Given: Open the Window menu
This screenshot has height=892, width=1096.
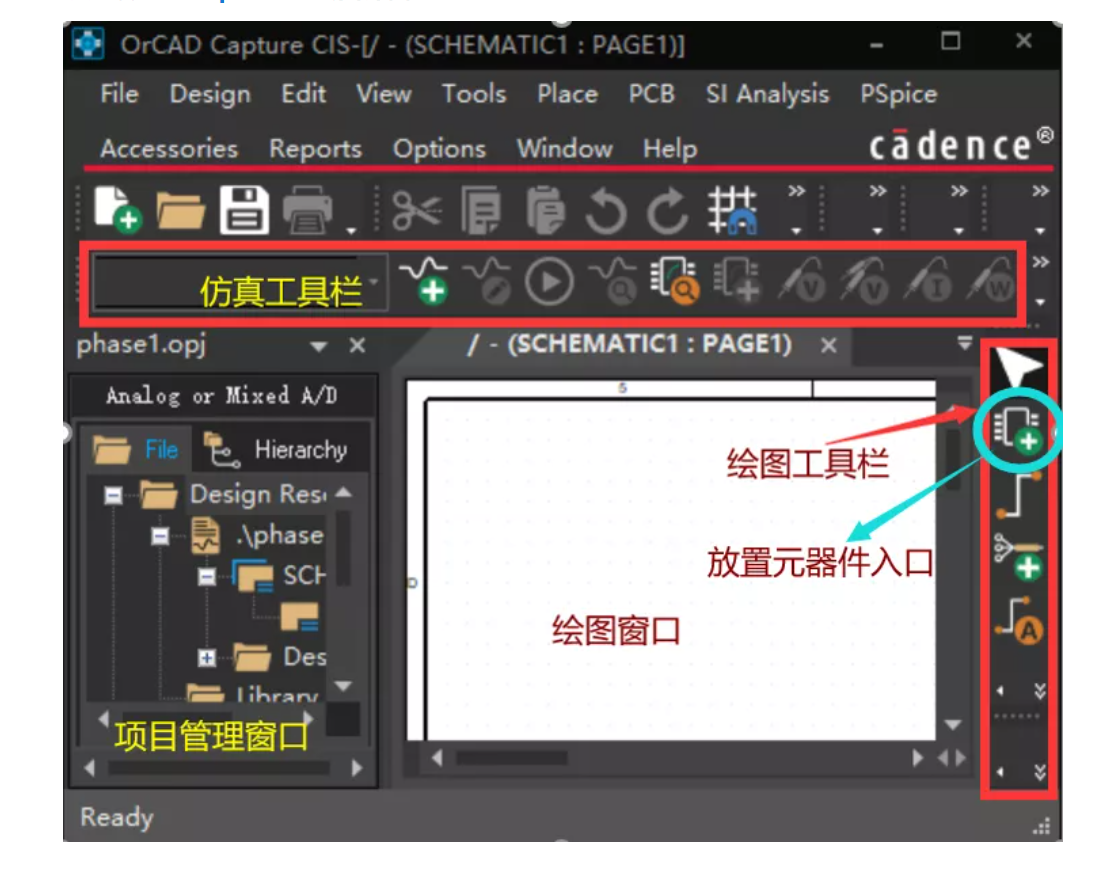Looking at the screenshot, I should tap(565, 148).
